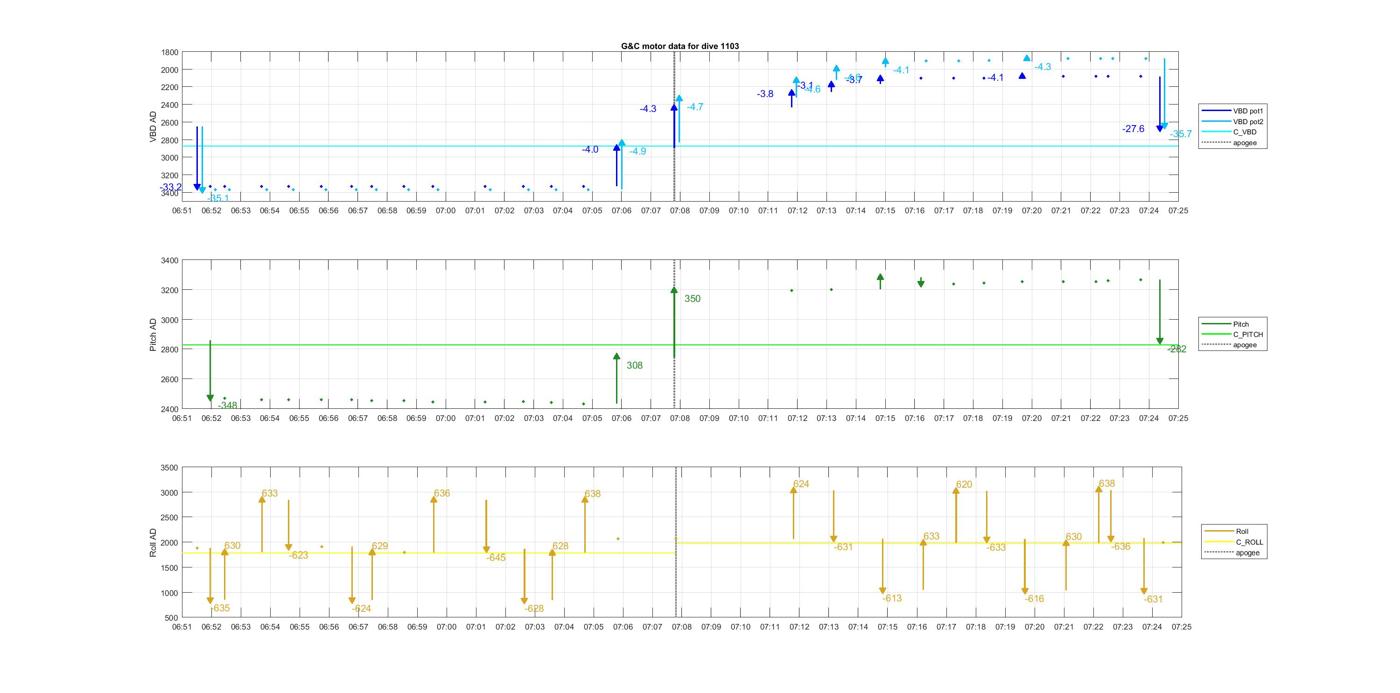Screen dimensions: 1400x693
Task: Click the vertical dotted apogee line in Roll plot
Action: coord(675,542)
